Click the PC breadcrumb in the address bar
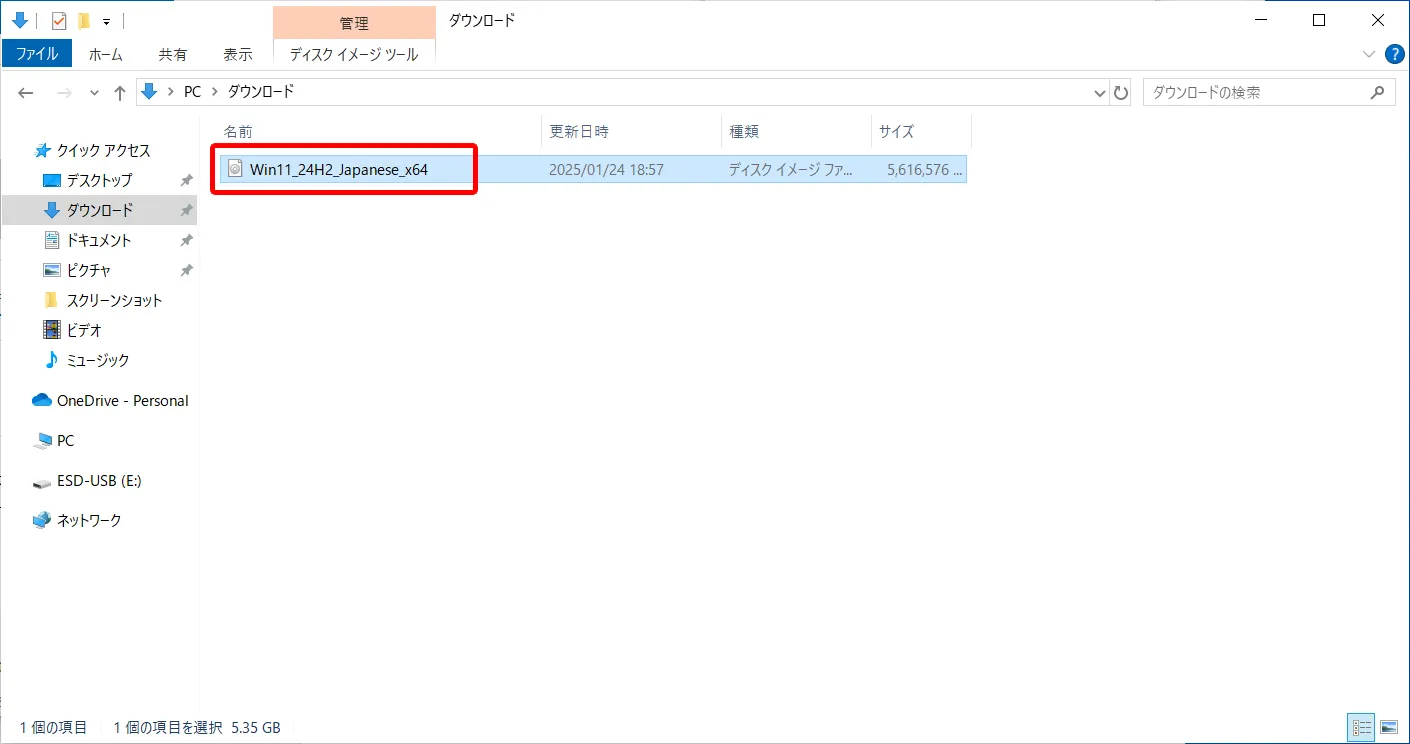Image resolution: width=1410 pixels, height=744 pixels. (192, 92)
